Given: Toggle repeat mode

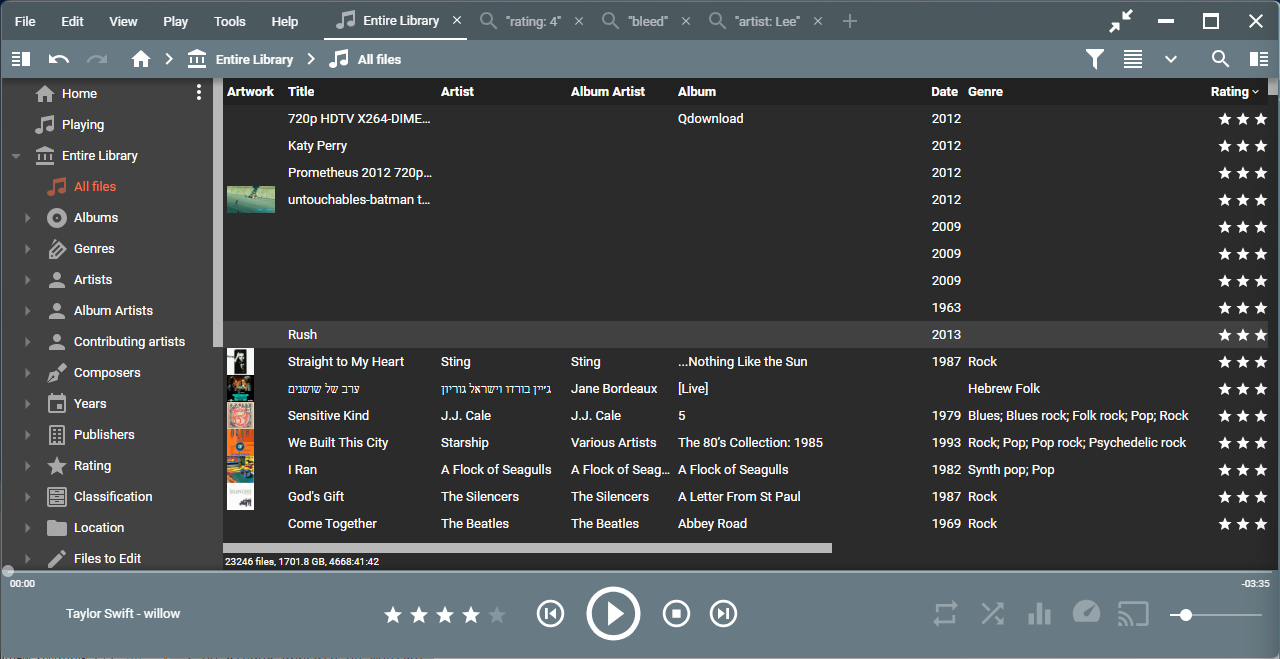Looking at the screenshot, I should [x=945, y=613].
